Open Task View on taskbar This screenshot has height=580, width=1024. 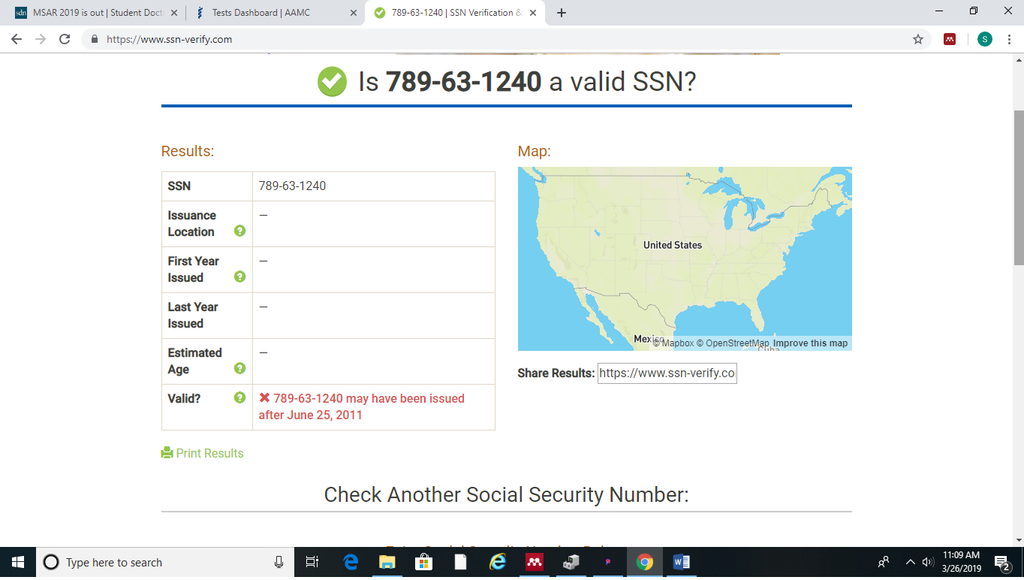312,562
